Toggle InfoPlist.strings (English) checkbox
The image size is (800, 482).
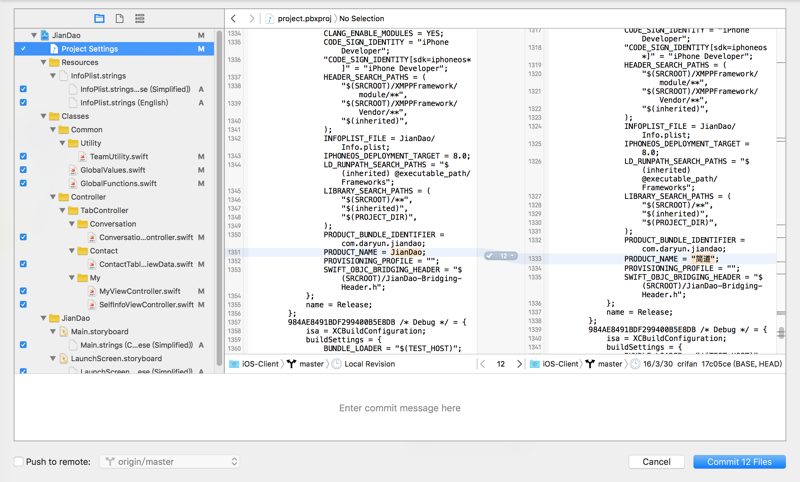pyautogui.click(x=23, y=103)
